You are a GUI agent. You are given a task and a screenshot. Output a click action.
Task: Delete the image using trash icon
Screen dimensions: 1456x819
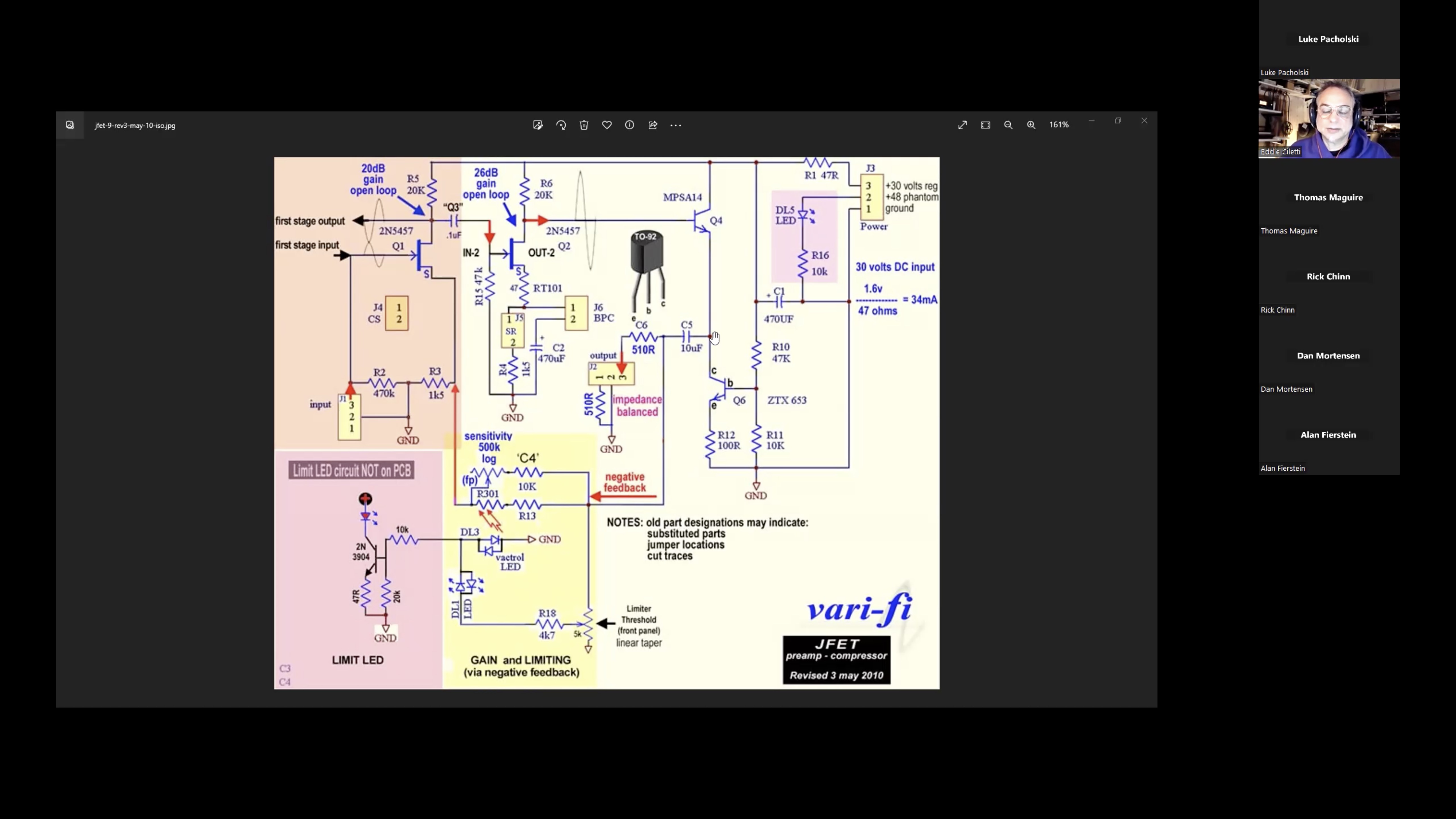584,125
